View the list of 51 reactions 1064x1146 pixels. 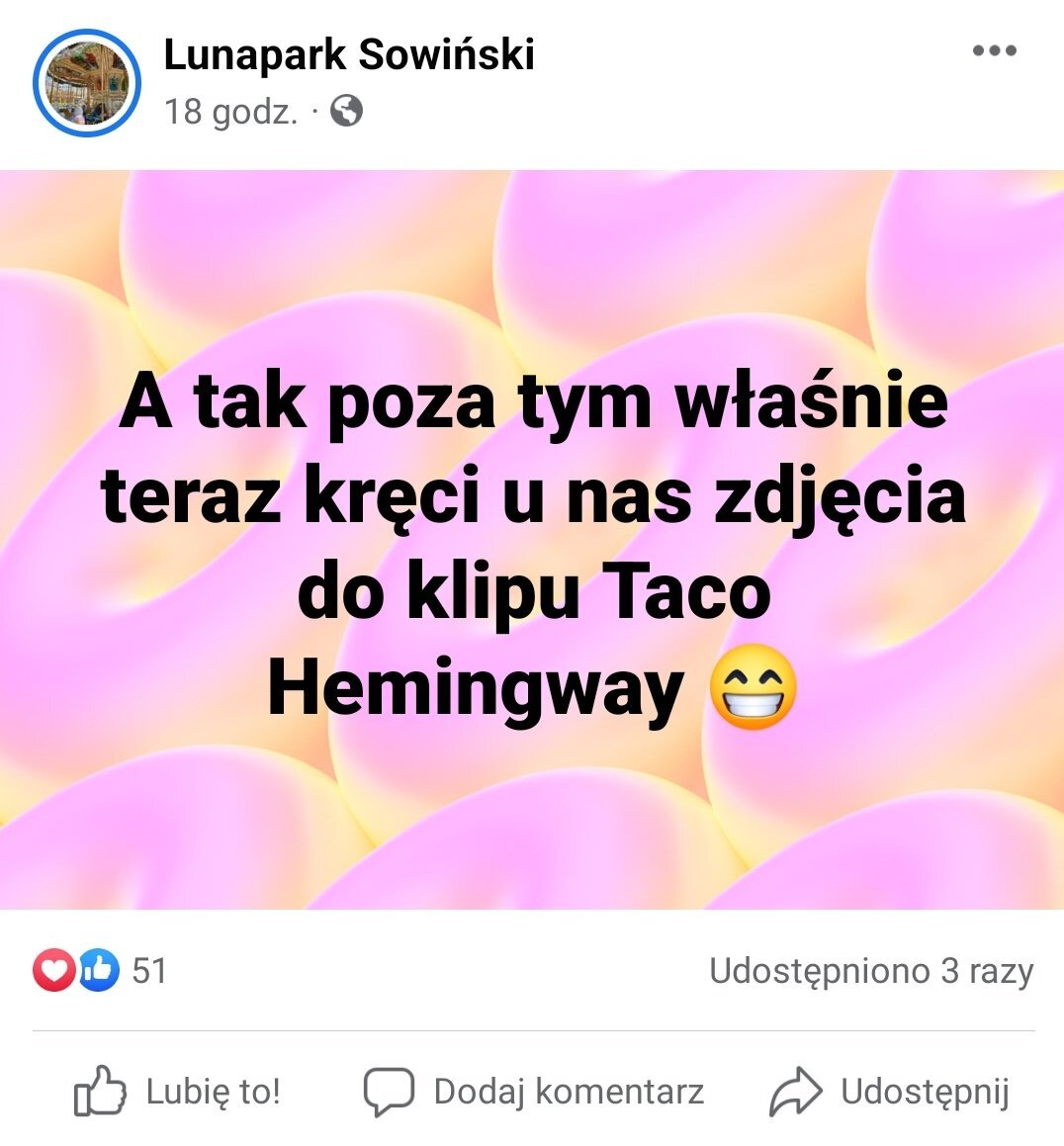click(x=149, y=971)
